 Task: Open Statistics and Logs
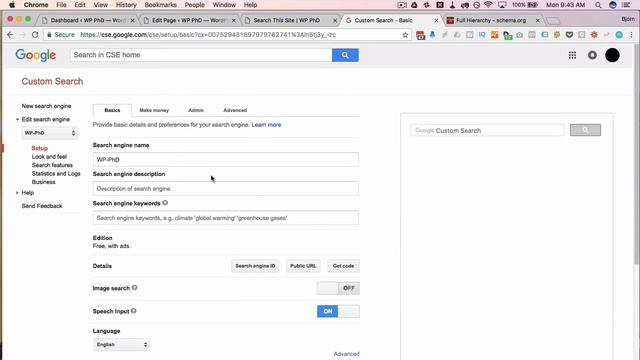click(x=56, y=174)
